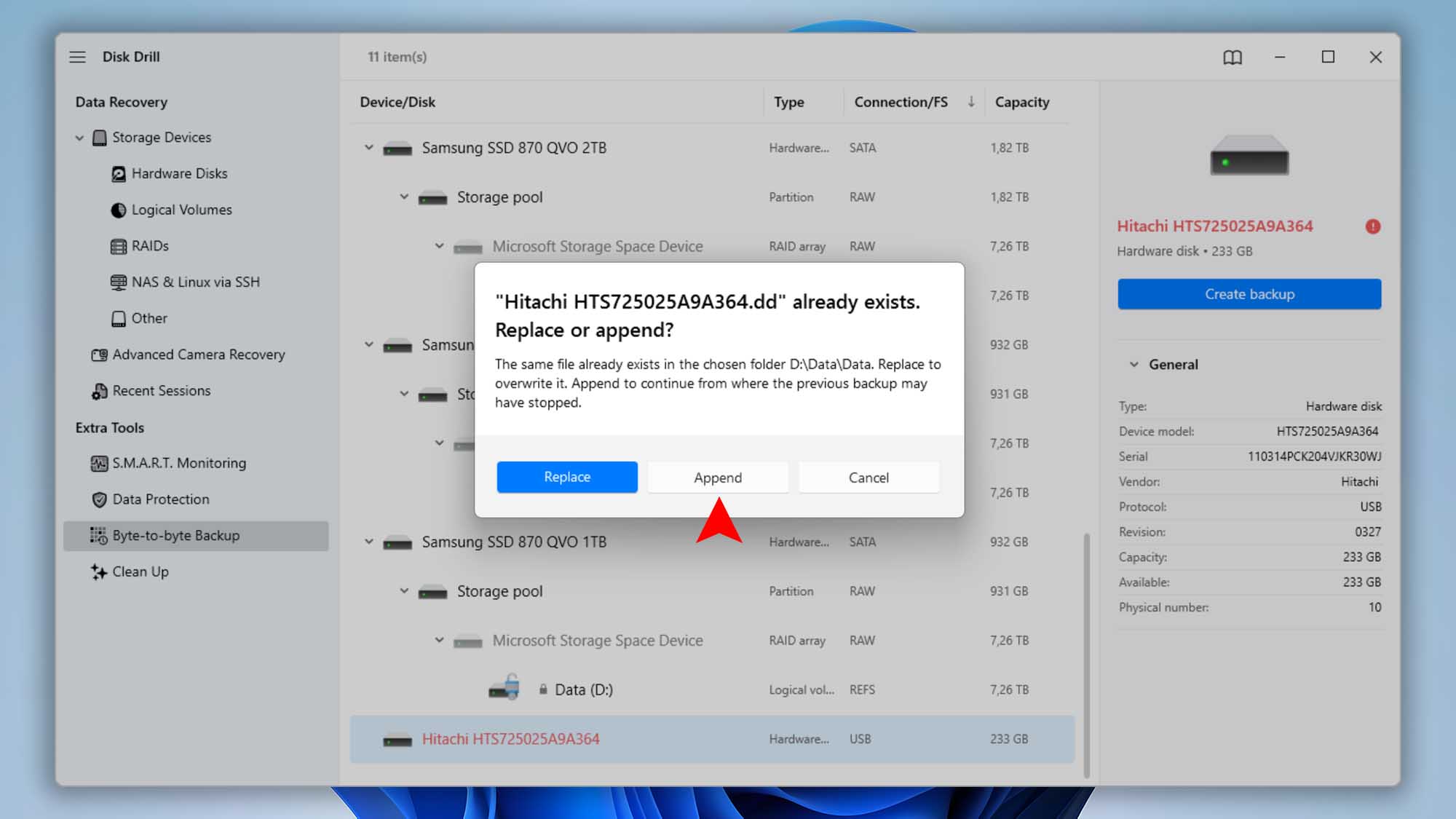Open the help book icon
1456x819 pixels.
click(x=1232, y=57)
